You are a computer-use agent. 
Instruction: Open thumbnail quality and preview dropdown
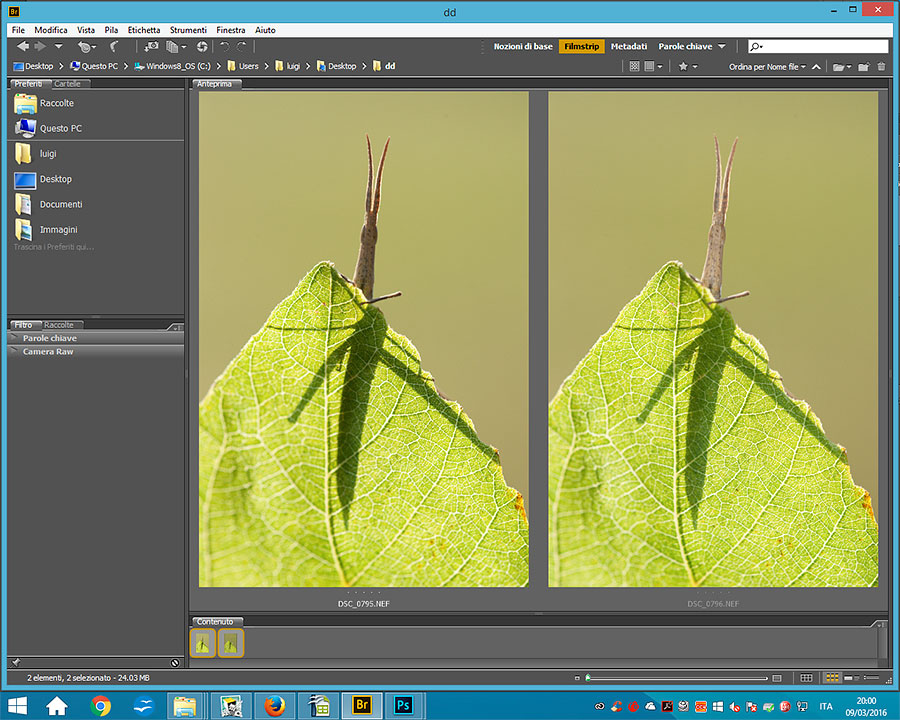pos(653,67)
